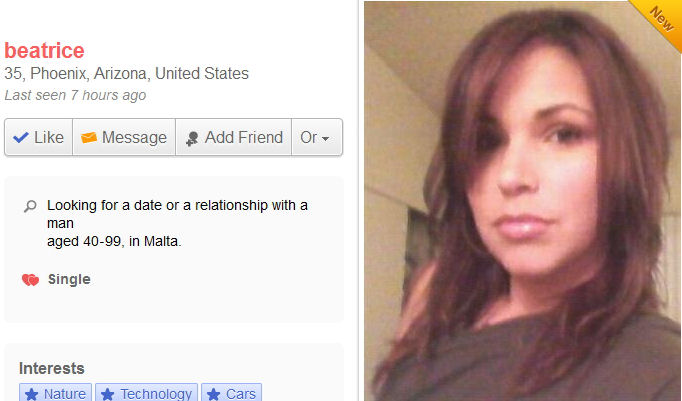The height and width of the screenshot is (401, 682).
Task: Click the Add Friend person icon
Action: [x=192, y=139]
